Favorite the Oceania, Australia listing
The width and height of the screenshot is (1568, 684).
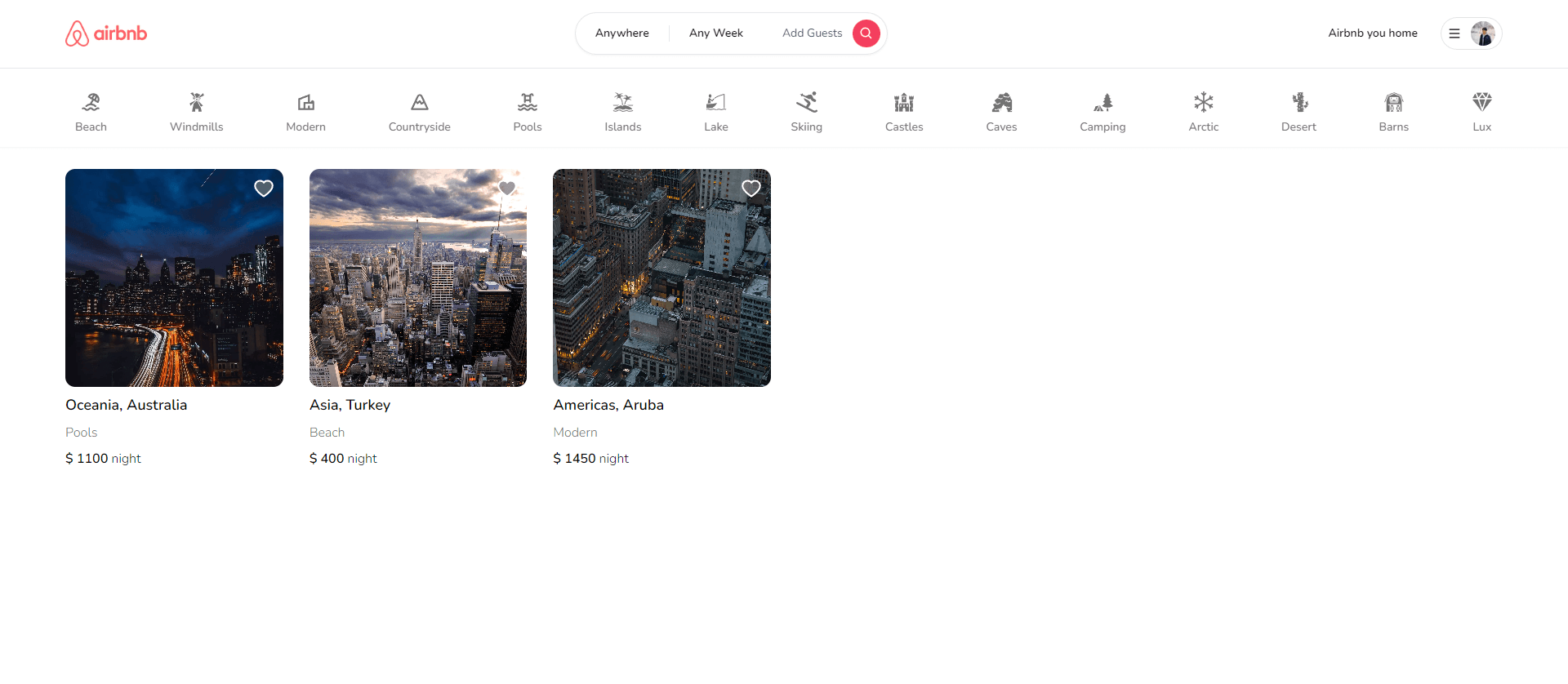pyautogui.click(x=264, y=189)
